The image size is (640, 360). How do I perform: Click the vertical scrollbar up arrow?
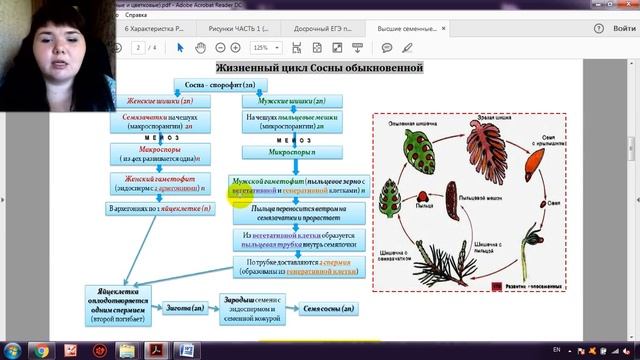pos(631,64)
